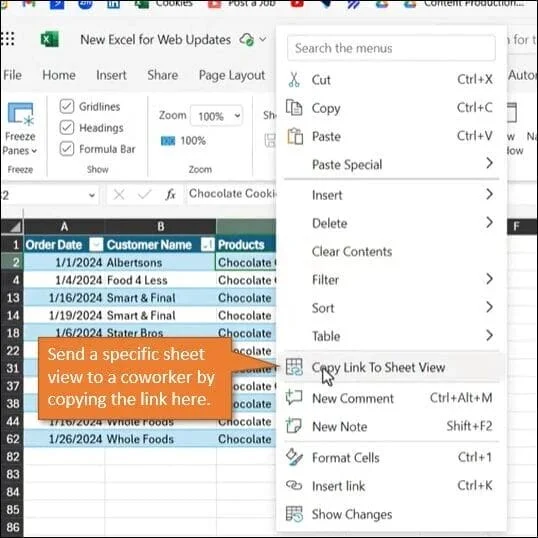The width and height of the screenshot is (538, 538).
Task: Select the 1/19/2024 date cell
Action: coord(64,315)
